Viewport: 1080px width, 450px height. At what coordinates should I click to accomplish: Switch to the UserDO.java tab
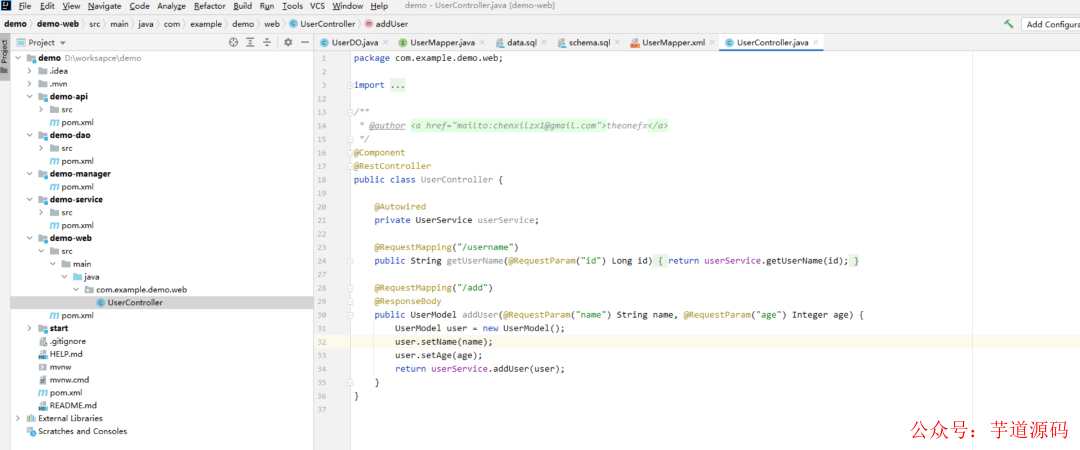click(x=354, y=43)
